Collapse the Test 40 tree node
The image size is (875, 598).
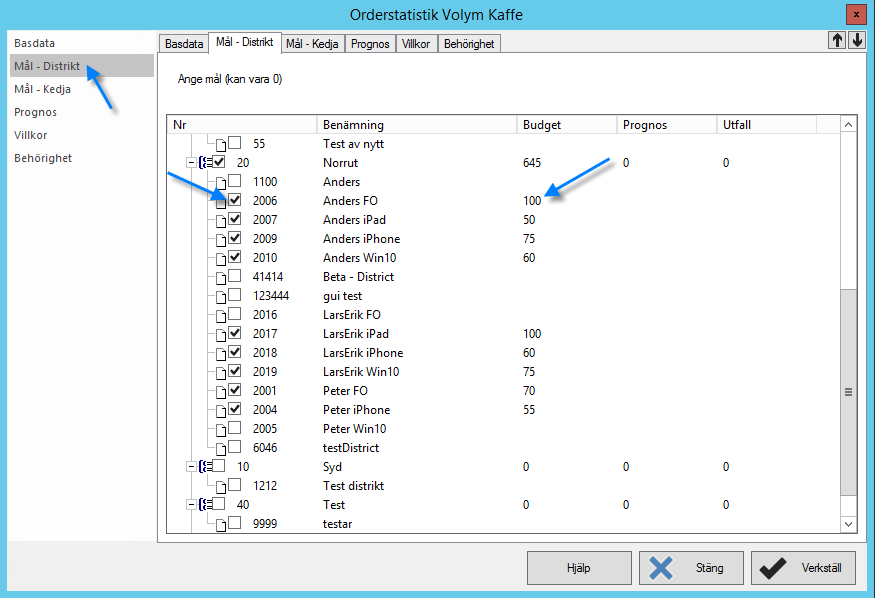[x=191, y=504]
